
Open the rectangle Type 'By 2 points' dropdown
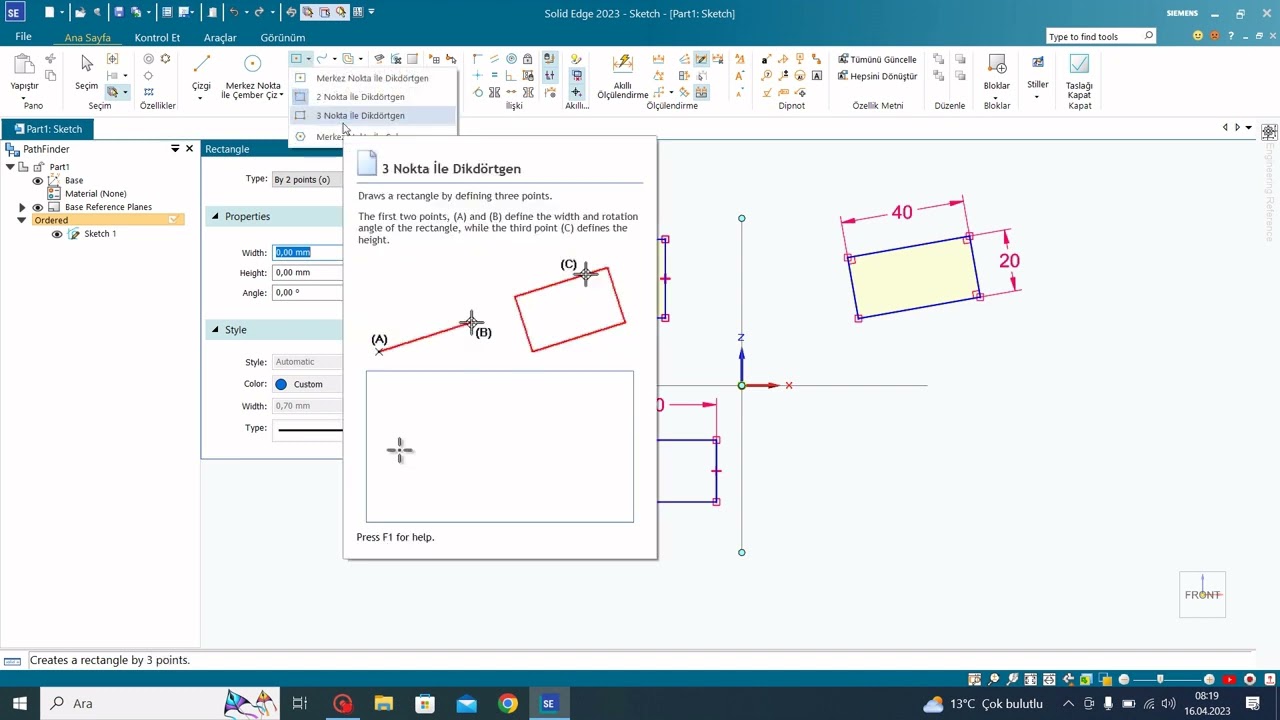point(308,179)
